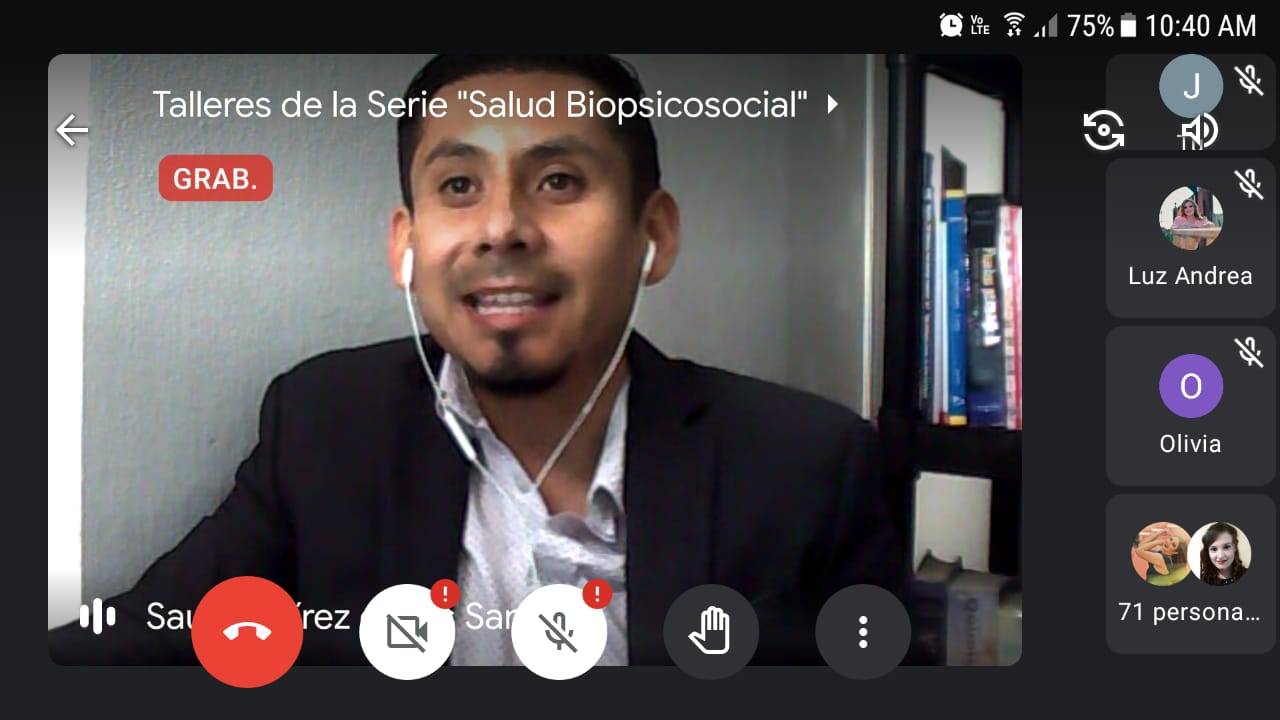This screenshot has height=720, width=1280.
Task: Switch camera with the rotate camera icon
Action: click(x=1104, y=131)
